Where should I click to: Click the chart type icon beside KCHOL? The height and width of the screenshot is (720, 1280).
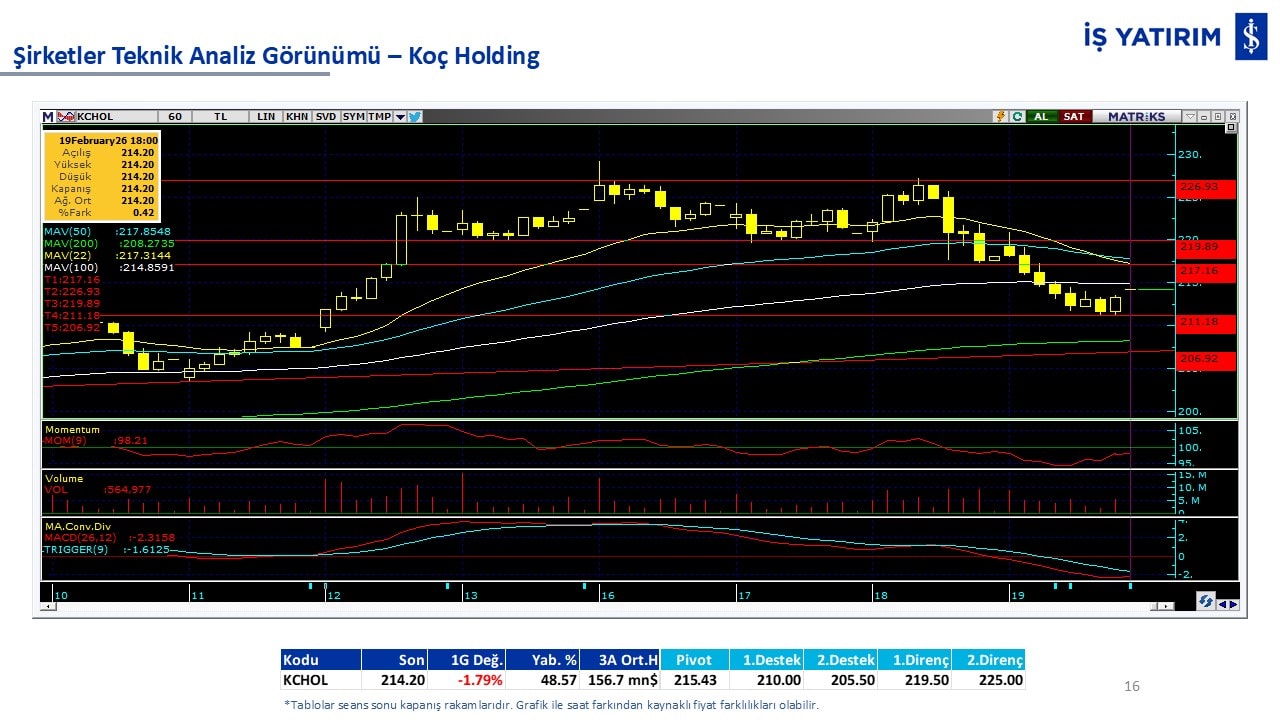(x=67, y=117)
